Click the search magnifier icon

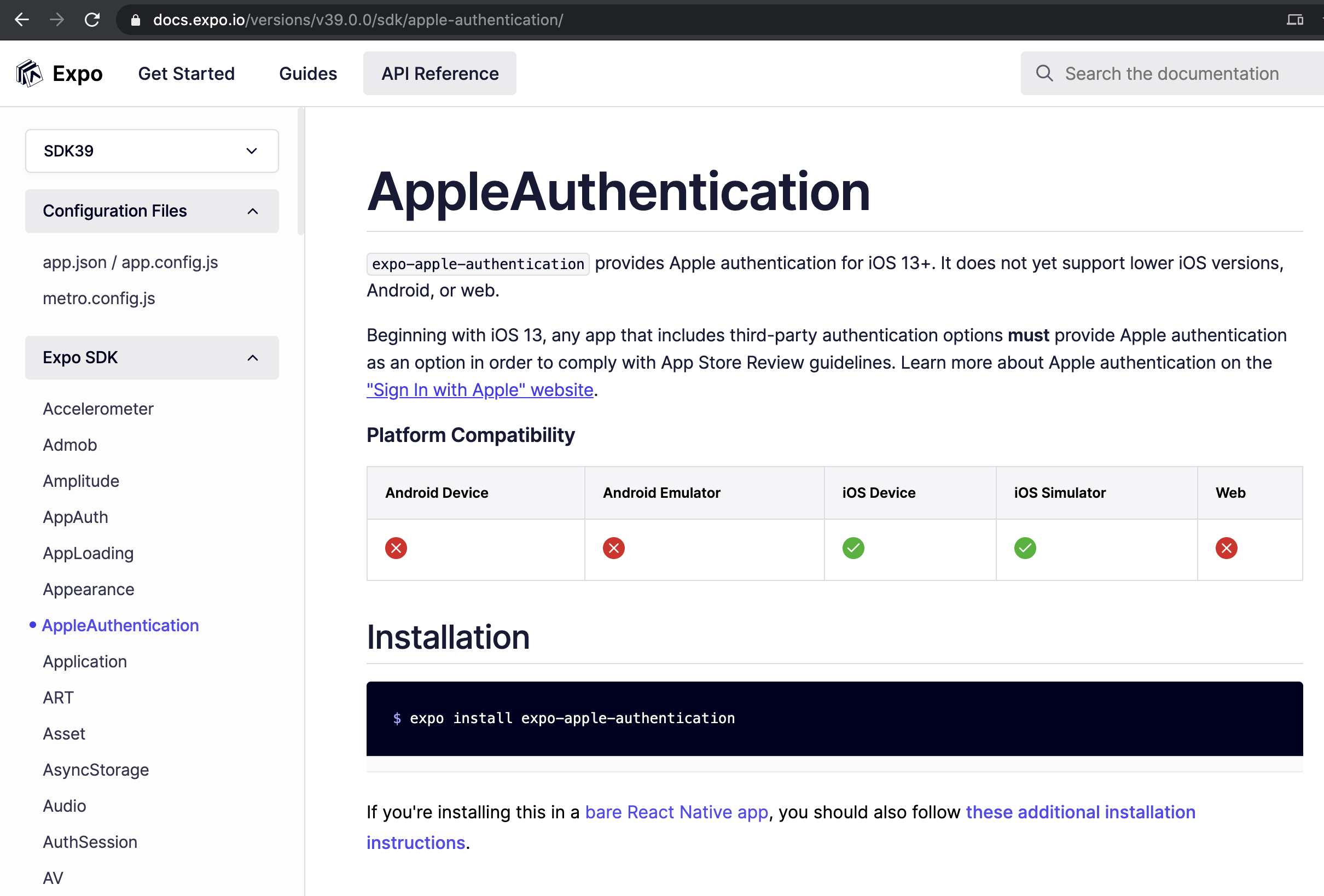click(x=1044, y=73)
